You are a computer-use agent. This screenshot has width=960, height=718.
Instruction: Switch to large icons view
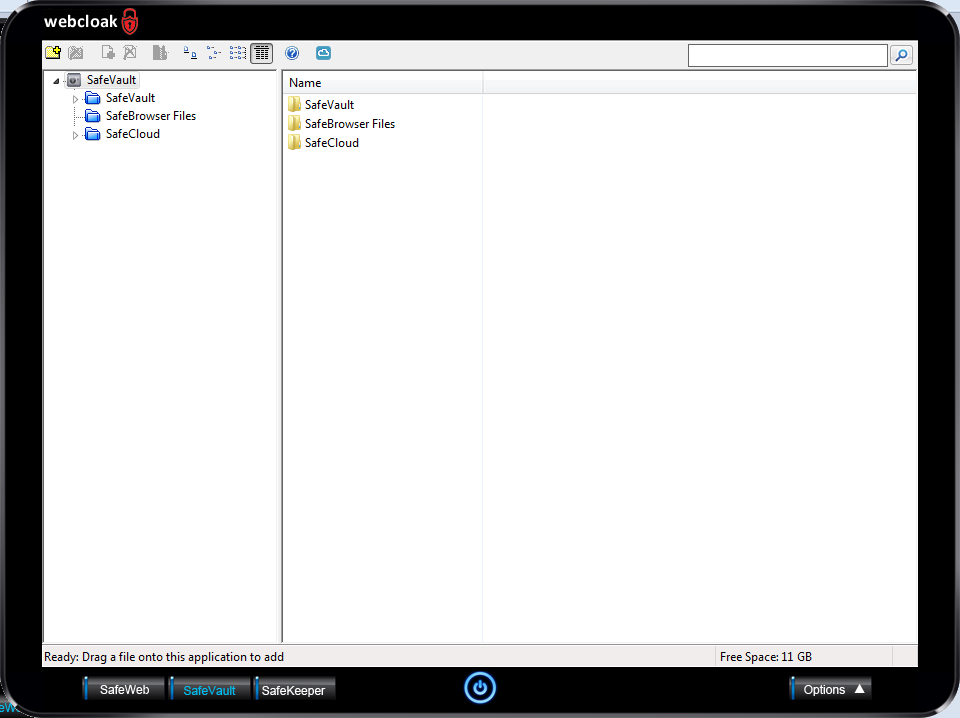190,53
